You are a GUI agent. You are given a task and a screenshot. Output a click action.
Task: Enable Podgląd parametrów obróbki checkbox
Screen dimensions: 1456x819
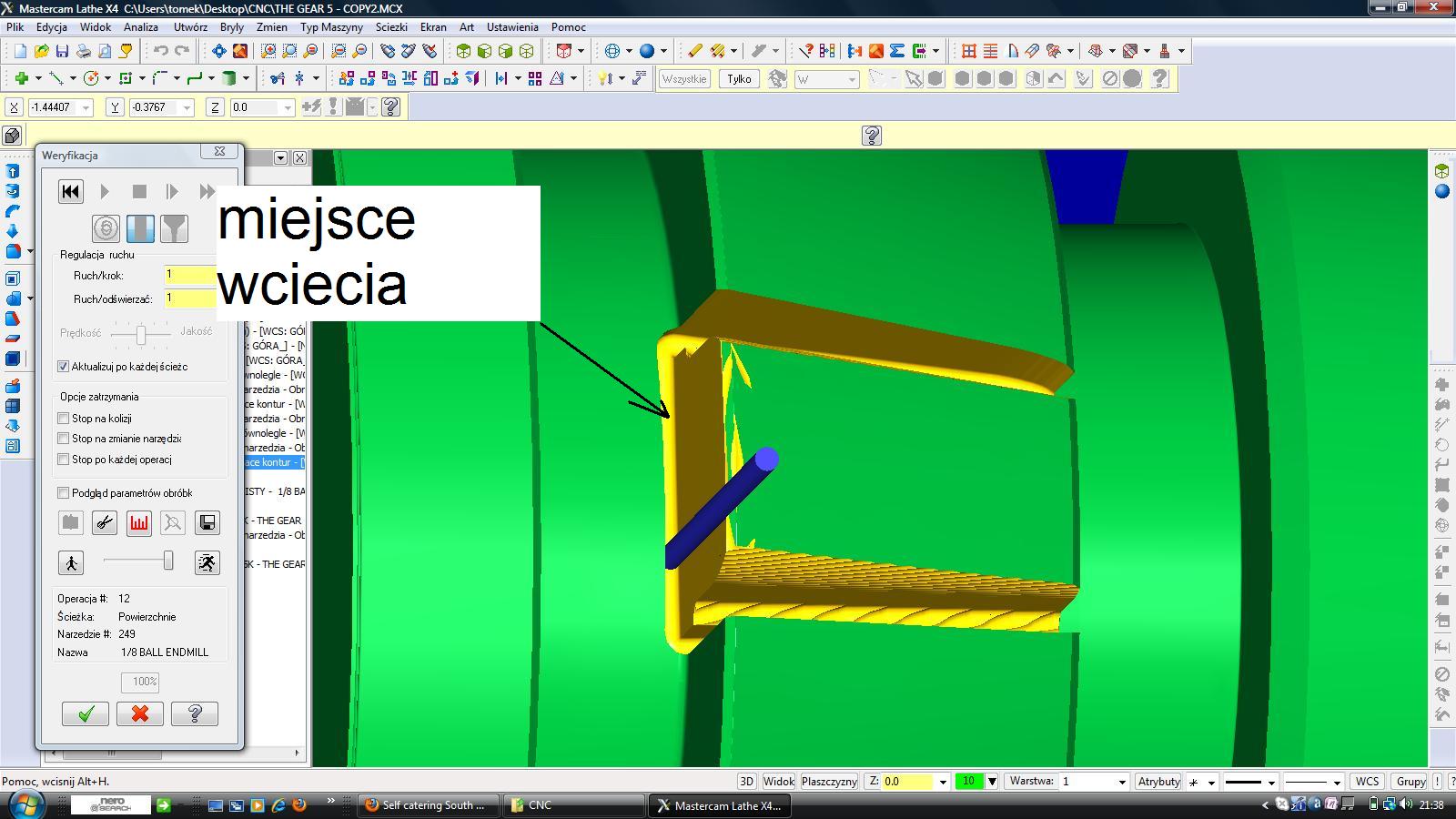[64, 493]
